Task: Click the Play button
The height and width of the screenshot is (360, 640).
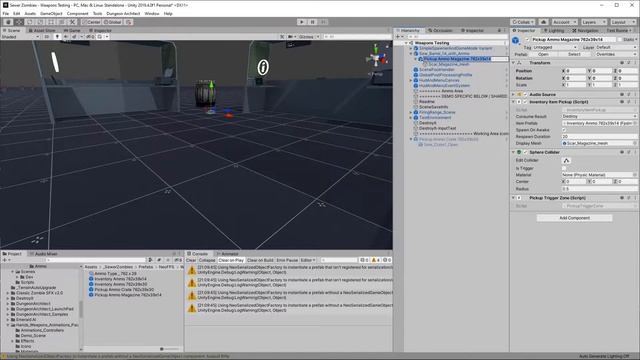Action: [x=302, y=22]
